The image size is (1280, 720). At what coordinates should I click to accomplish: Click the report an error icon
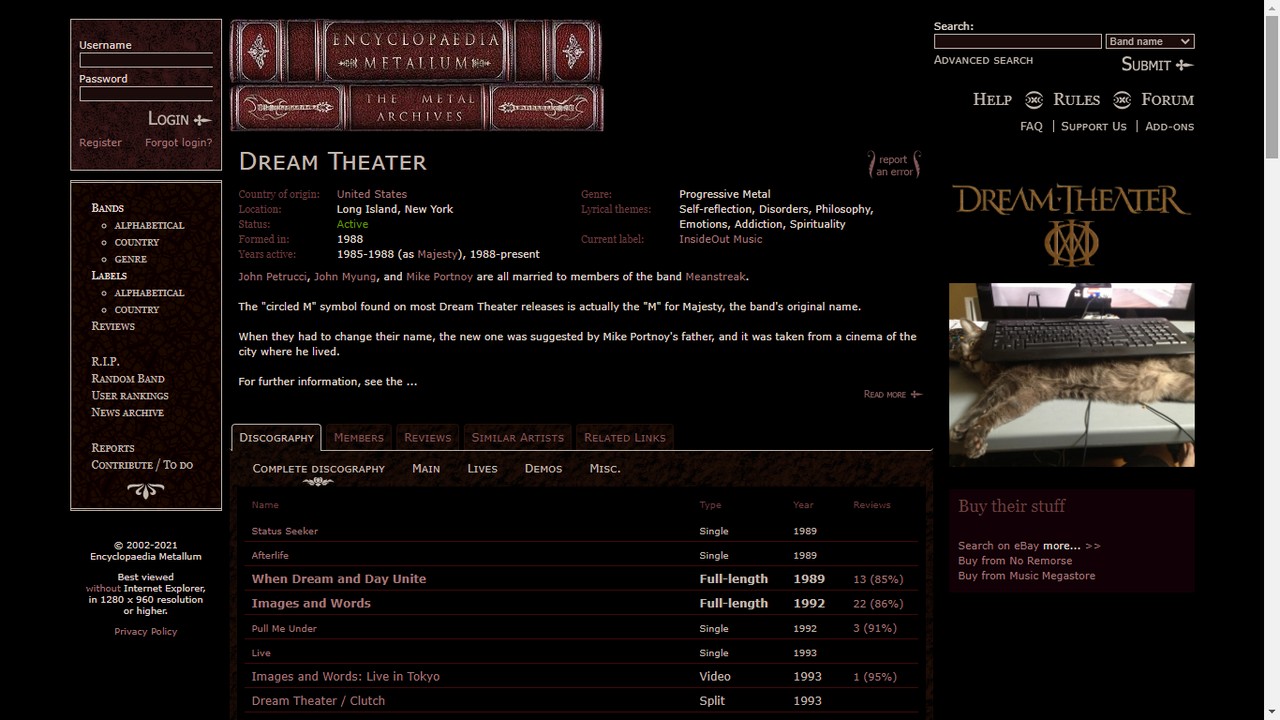894,165
